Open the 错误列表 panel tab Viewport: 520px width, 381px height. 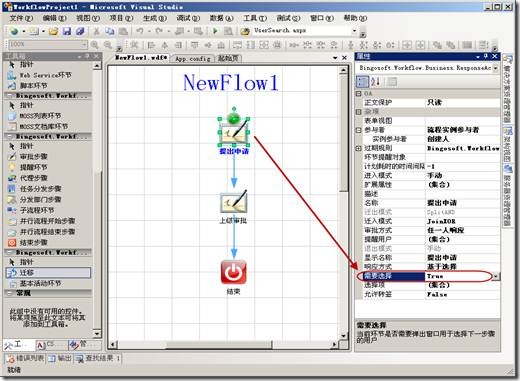pyautogui.click(x=25, y=358)
